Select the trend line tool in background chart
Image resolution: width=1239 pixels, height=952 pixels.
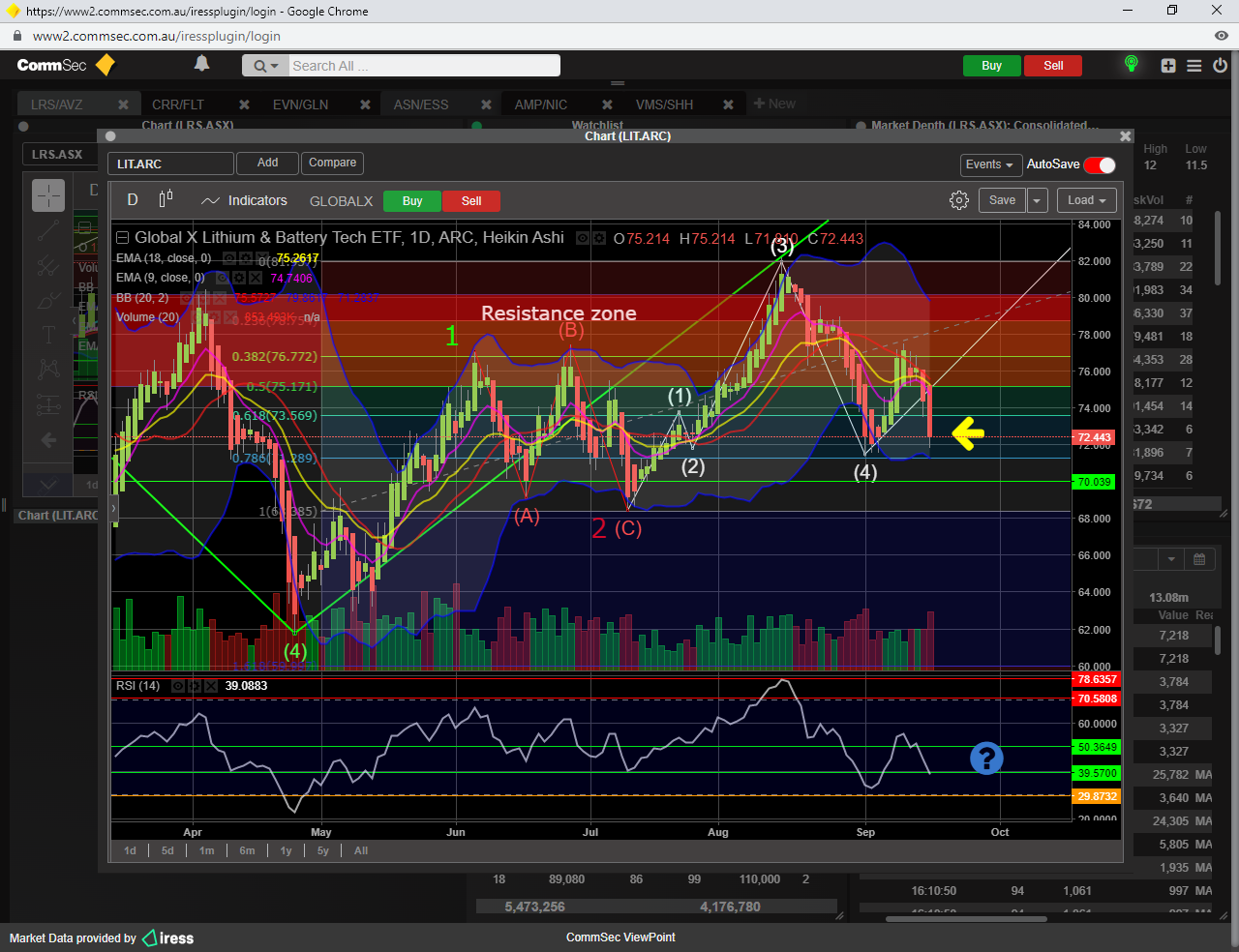pos(48,230)
